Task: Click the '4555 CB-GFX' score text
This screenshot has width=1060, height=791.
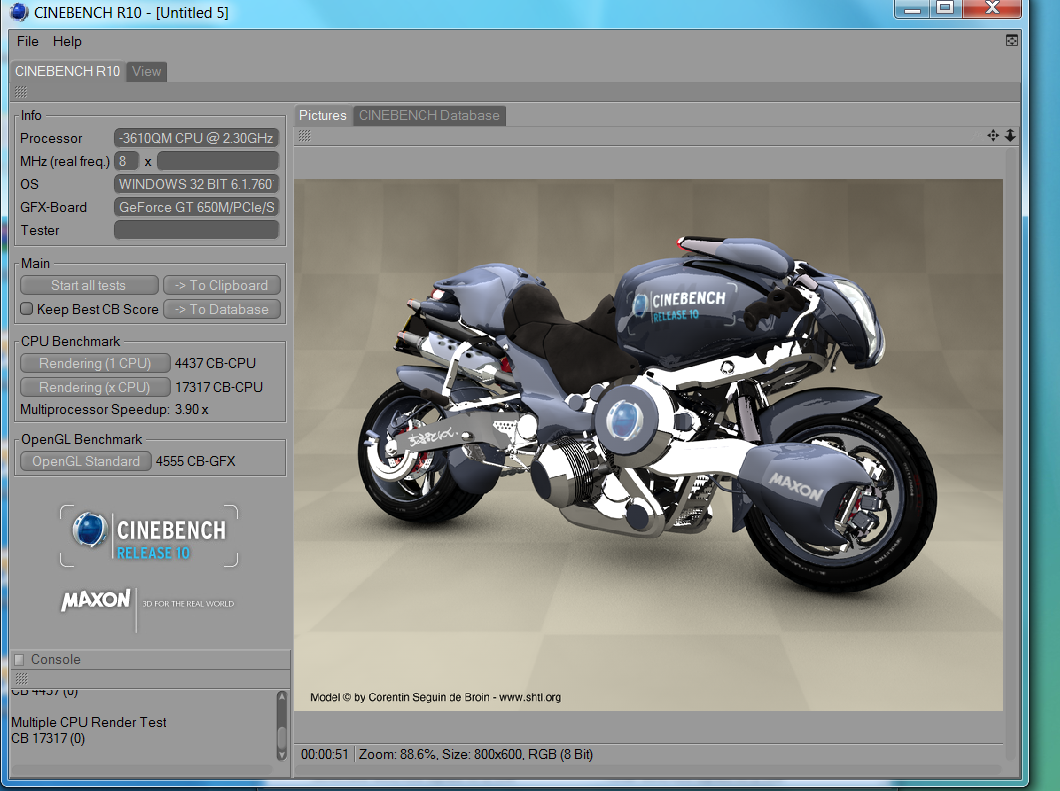Action: [x=195, y=461]
